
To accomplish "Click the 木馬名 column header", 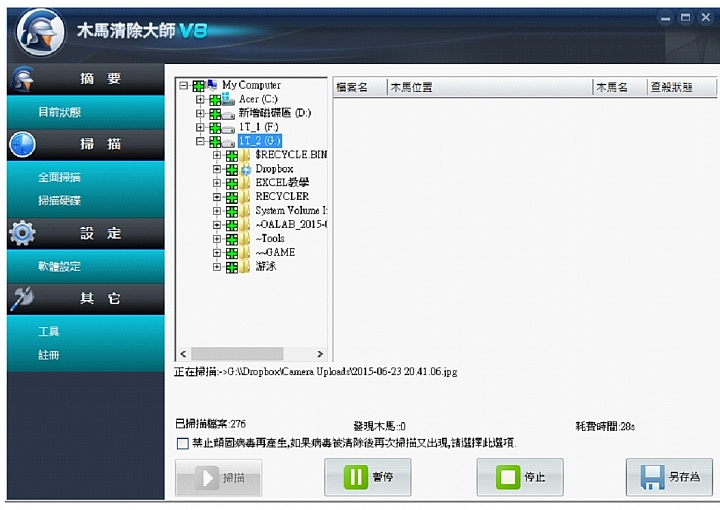I will pyautogui.click(x=620, y=87).
